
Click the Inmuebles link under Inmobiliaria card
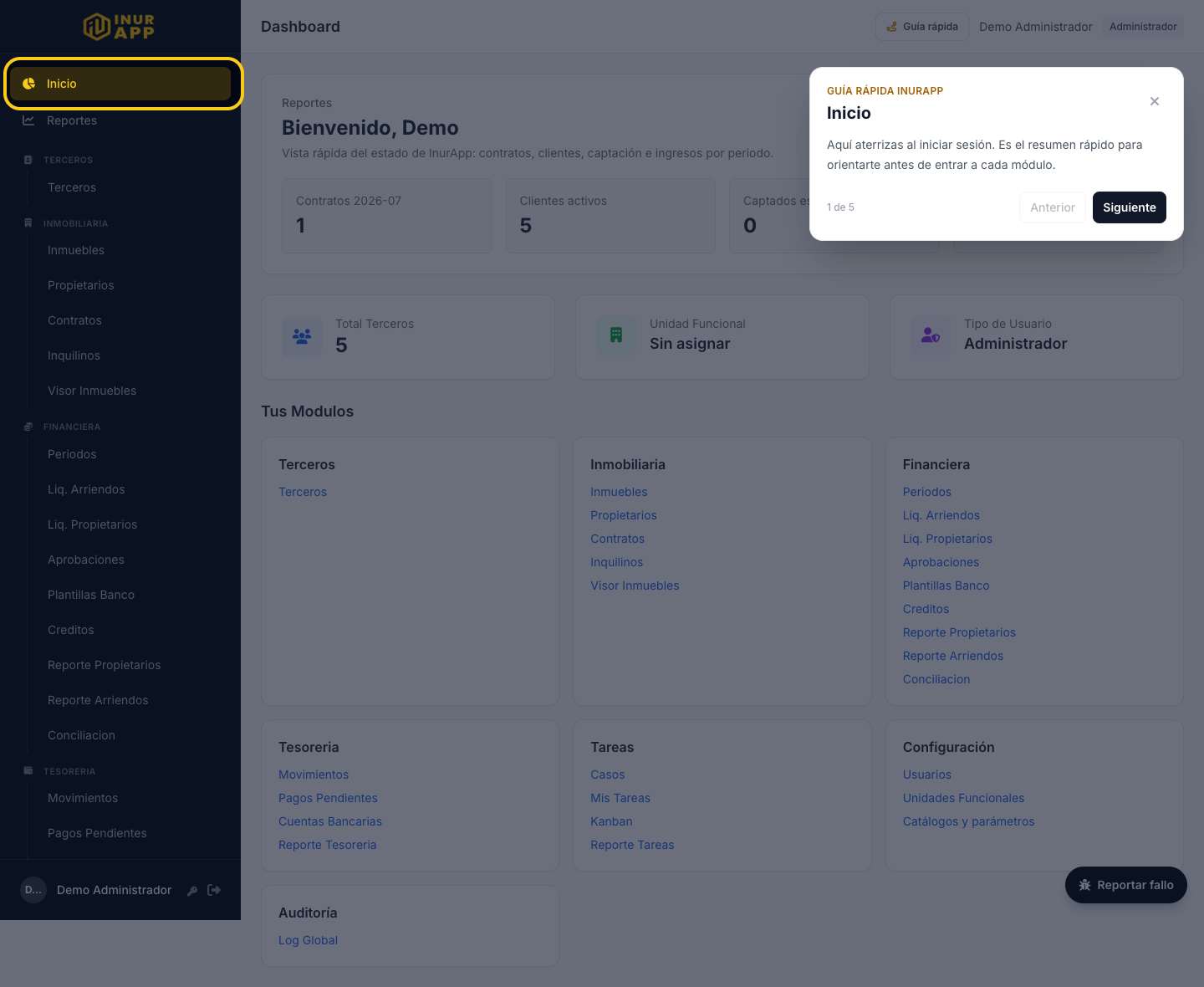(619, 492)
